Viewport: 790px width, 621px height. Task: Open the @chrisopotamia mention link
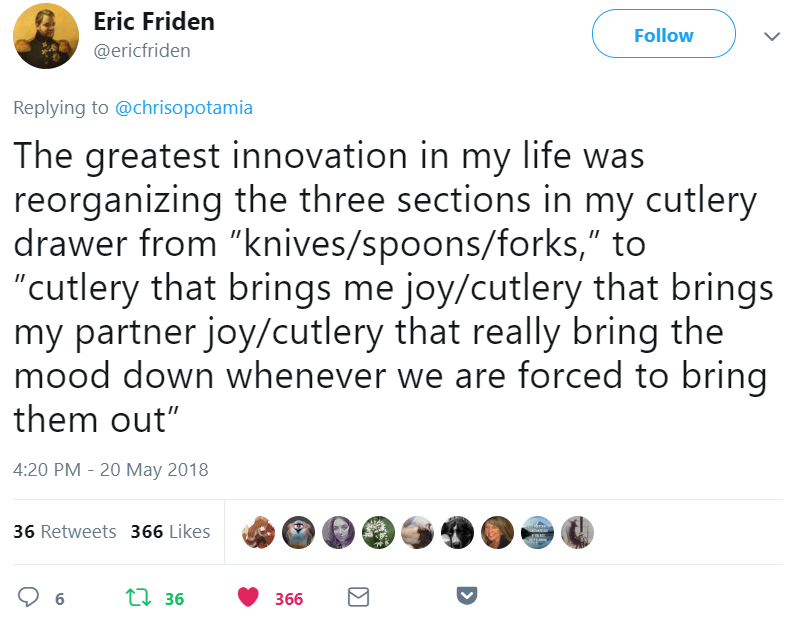184,108
